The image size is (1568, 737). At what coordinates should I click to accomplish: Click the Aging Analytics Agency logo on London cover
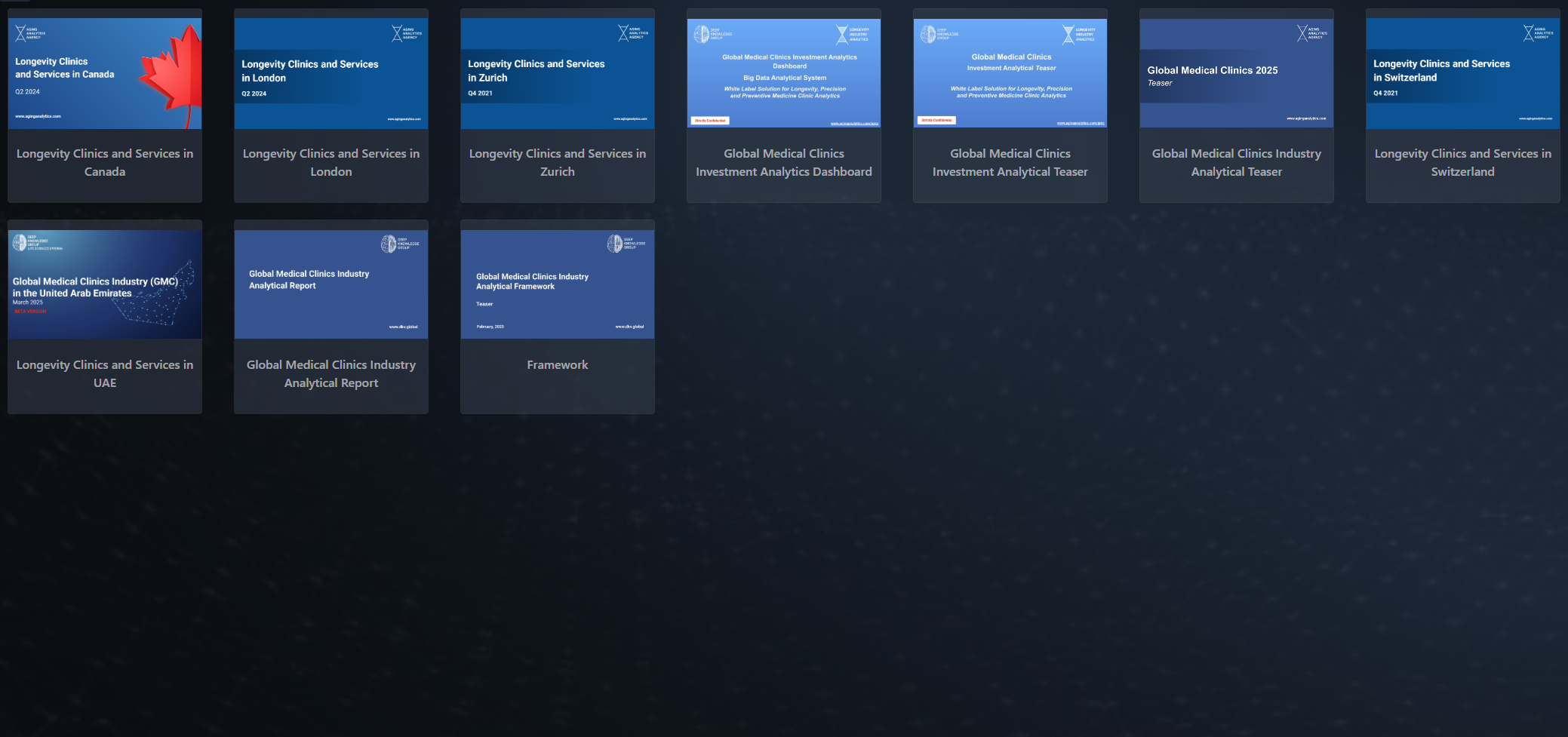click(407, 33)
